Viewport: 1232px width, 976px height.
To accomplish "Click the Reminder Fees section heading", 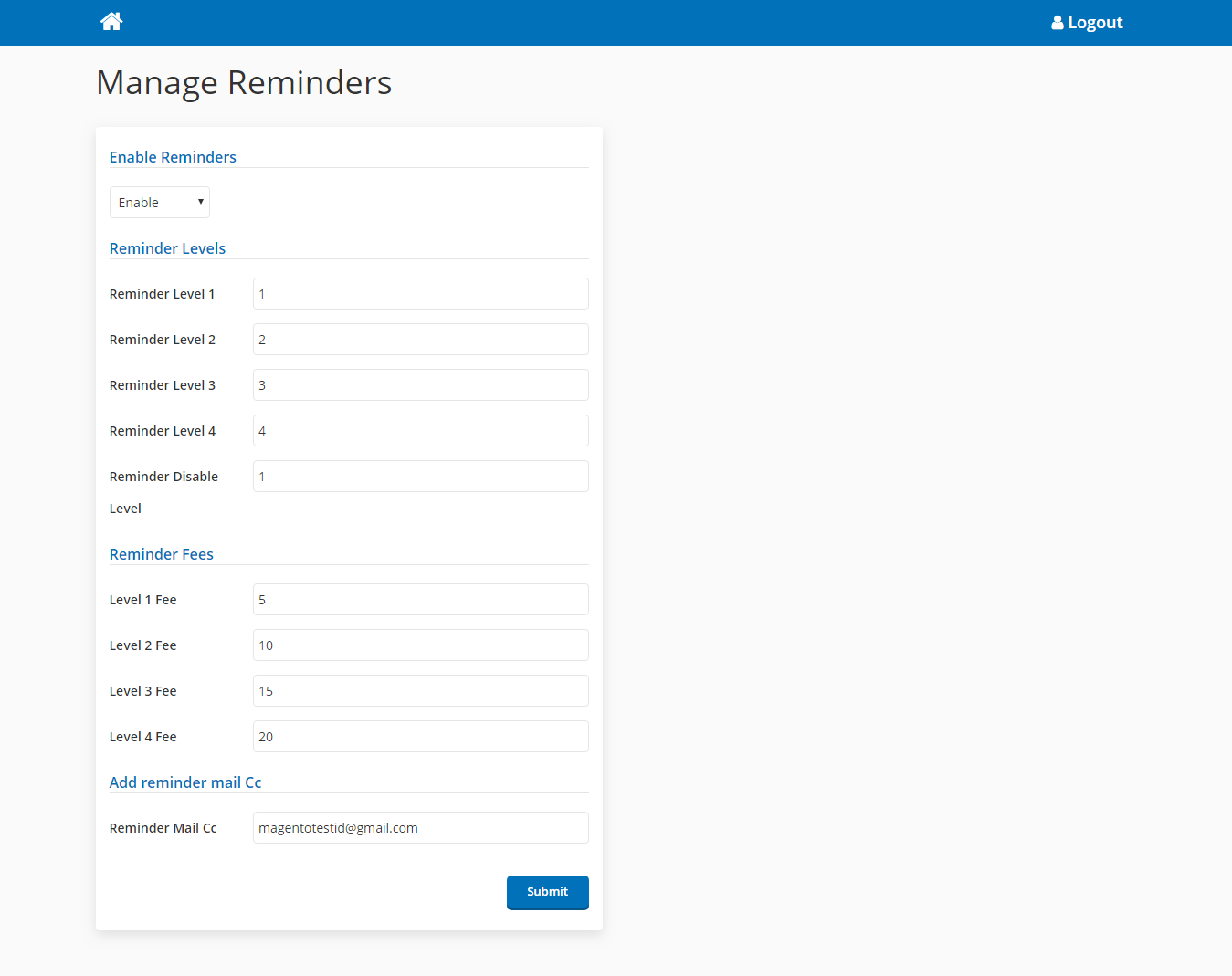I will pos(162,554).
